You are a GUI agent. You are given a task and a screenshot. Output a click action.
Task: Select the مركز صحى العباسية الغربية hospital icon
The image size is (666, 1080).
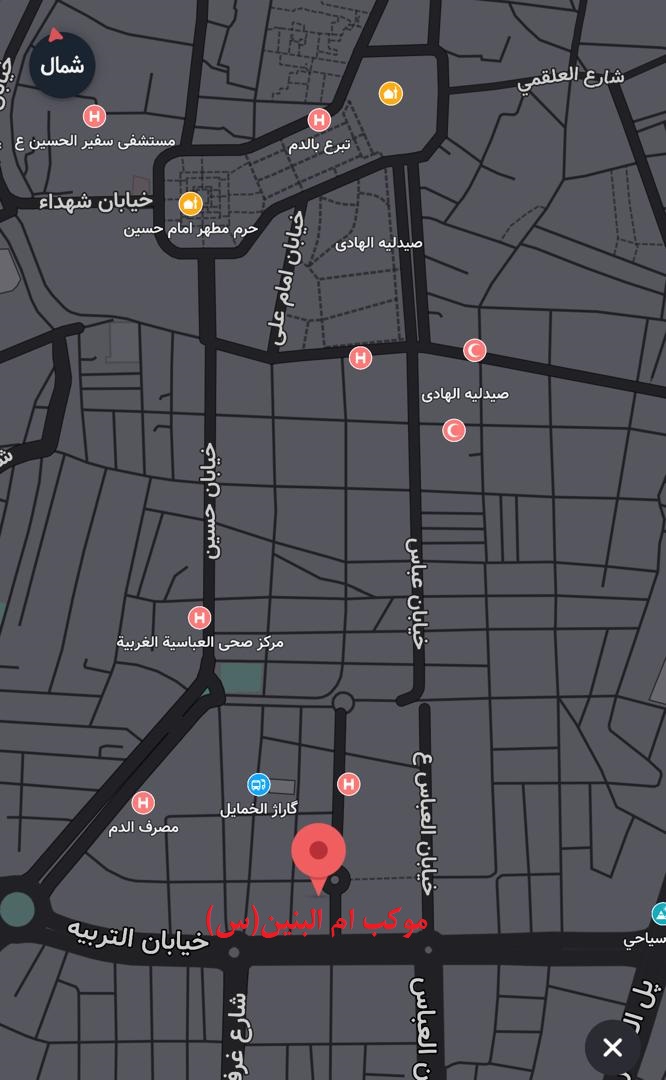200,618
